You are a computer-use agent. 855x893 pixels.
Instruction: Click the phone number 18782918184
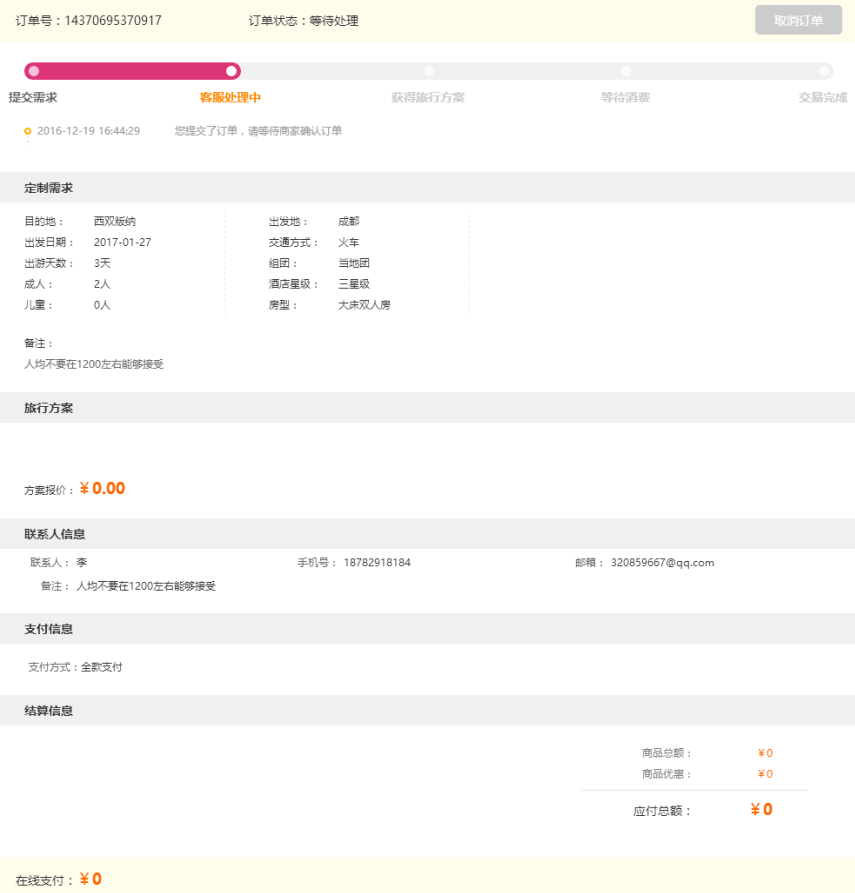(377, 563)
